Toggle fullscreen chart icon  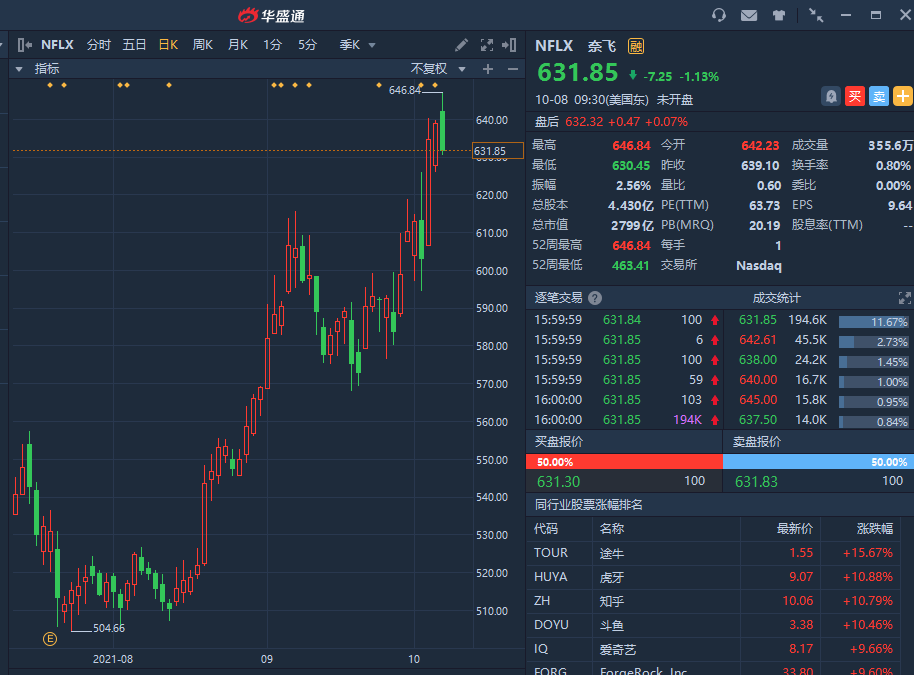(x=487, y=45)
